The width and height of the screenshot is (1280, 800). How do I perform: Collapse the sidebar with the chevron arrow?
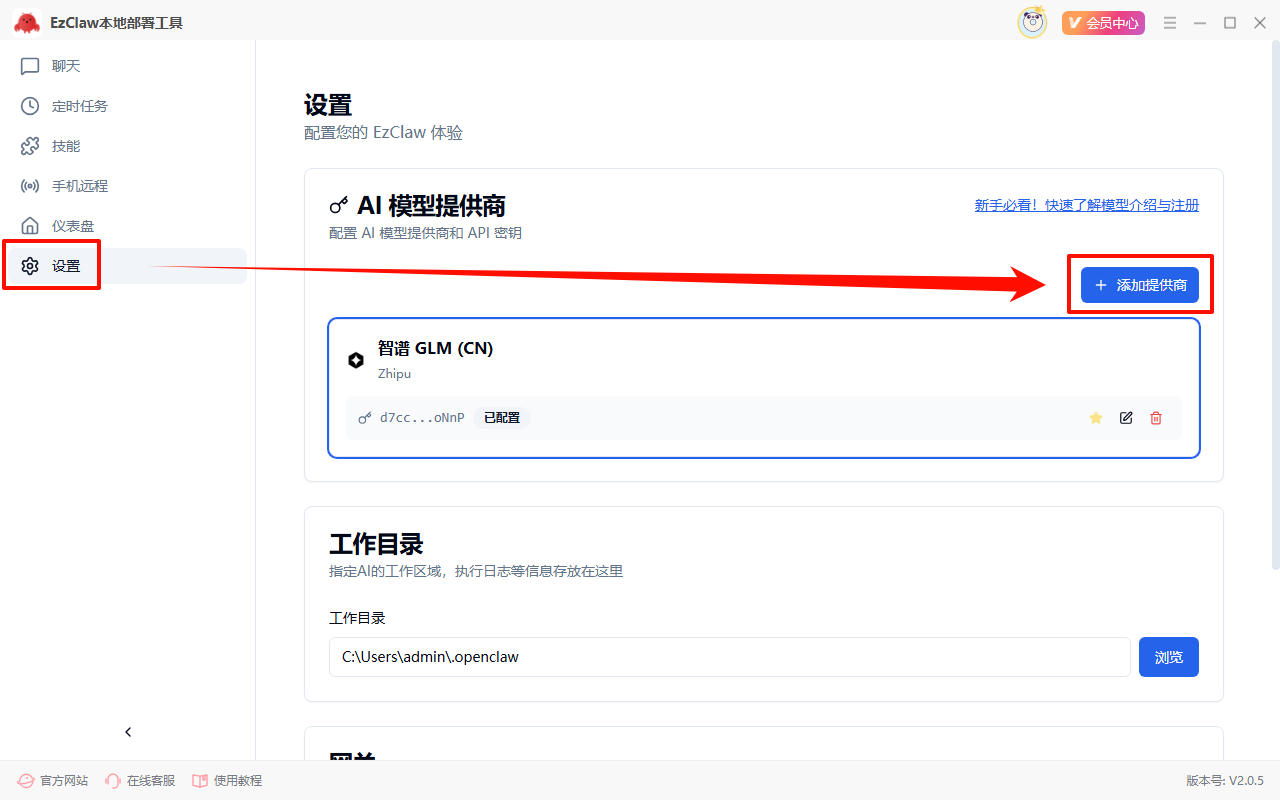128,732
